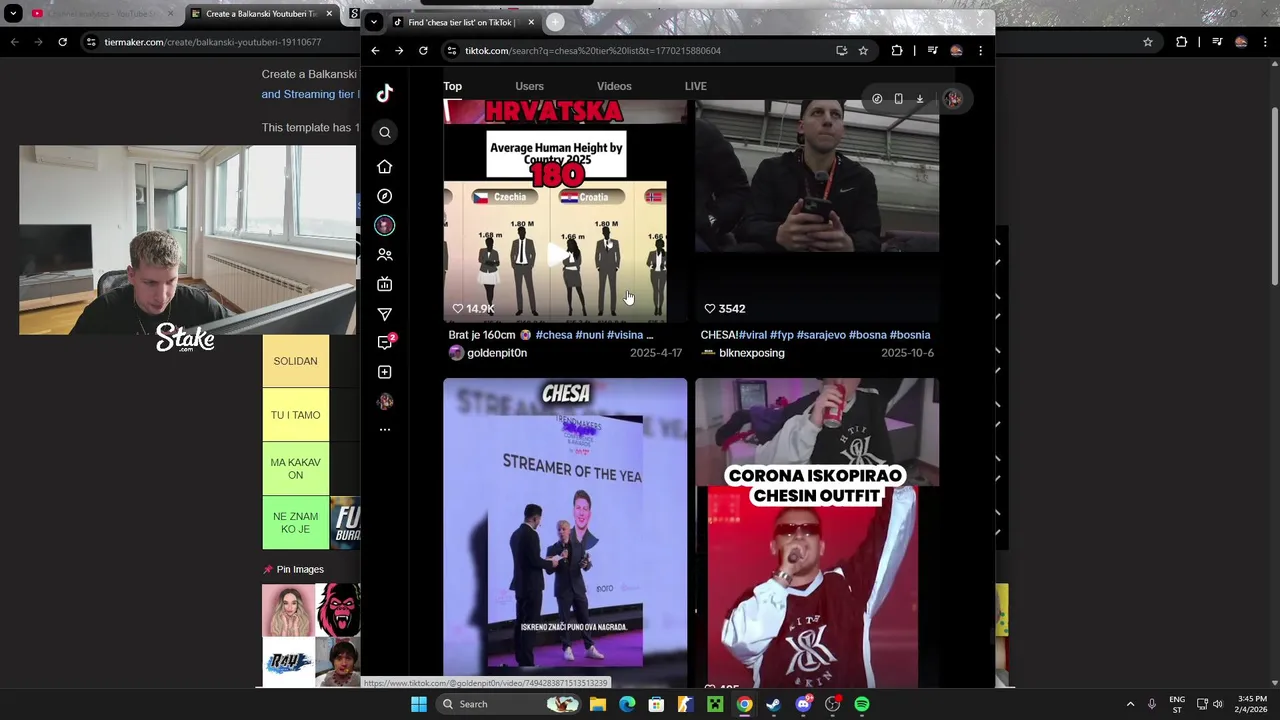Screen dimensions: 1280x720
Task: Click the SOLIDAN tier label
Action: (295, 361)
